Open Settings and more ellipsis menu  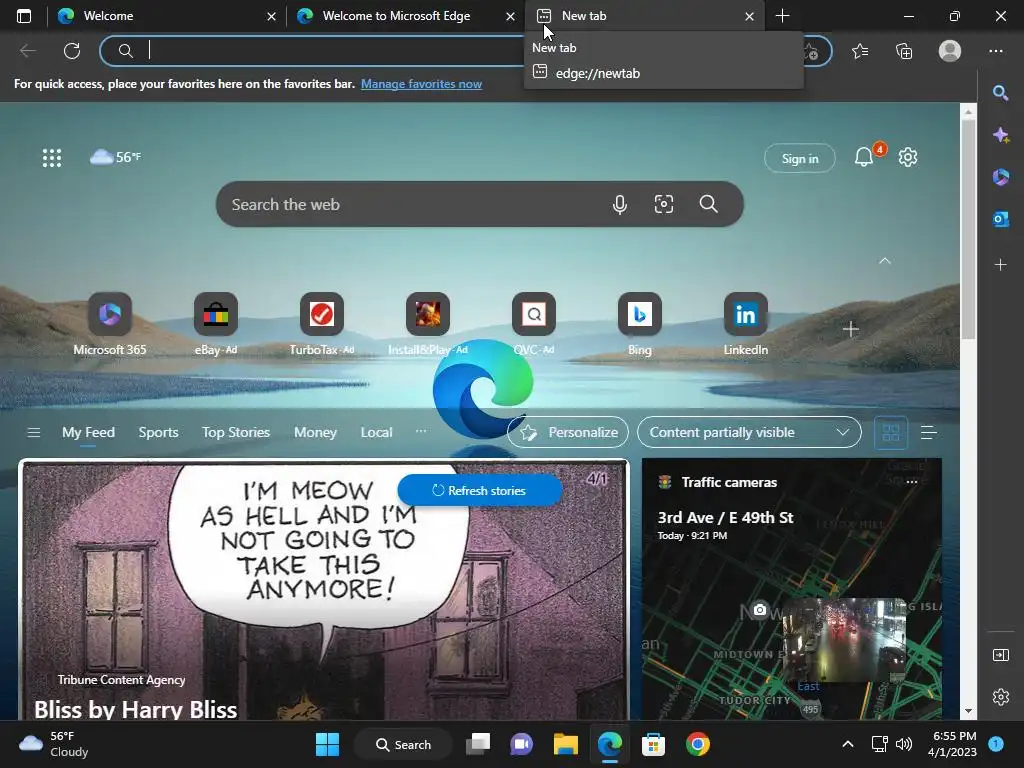pyautogui.click(x=995, y=51)
